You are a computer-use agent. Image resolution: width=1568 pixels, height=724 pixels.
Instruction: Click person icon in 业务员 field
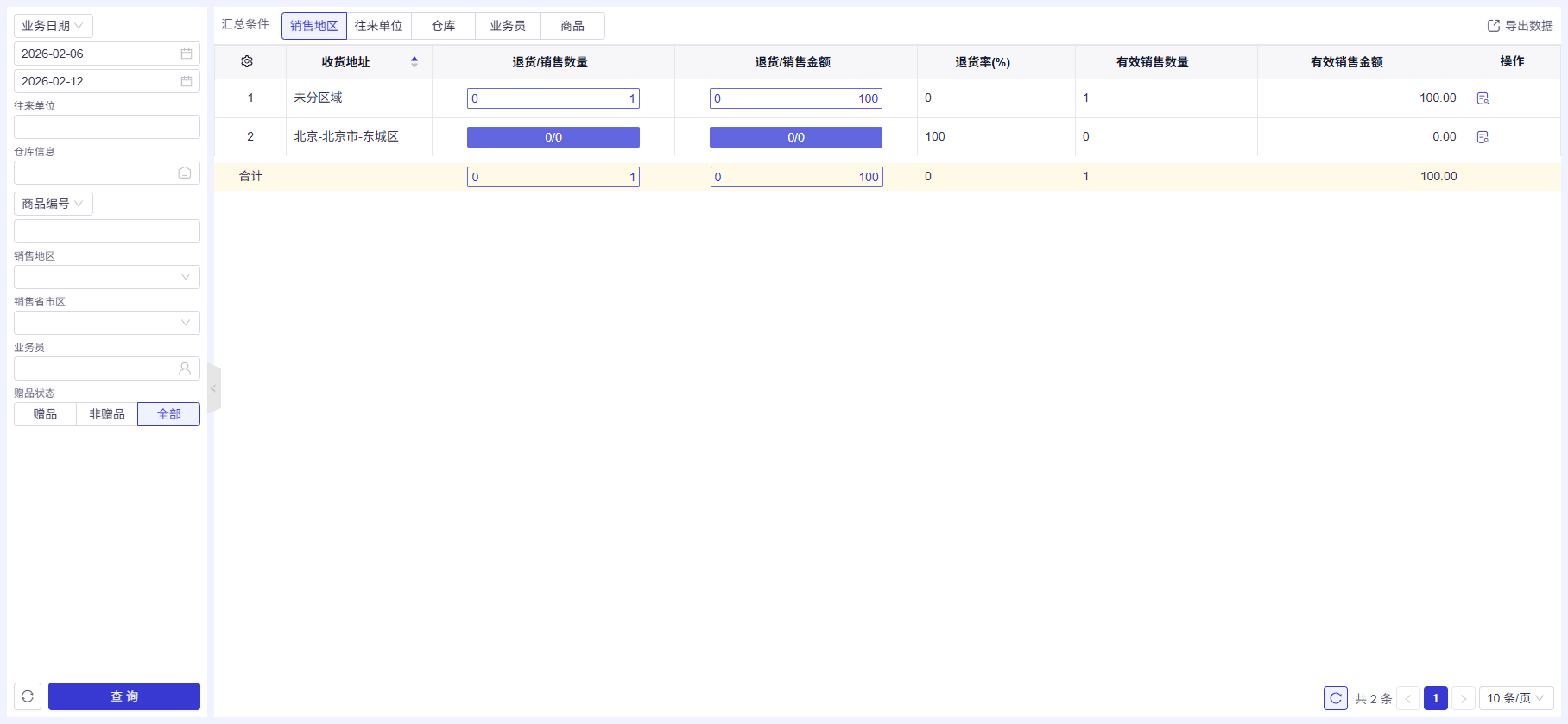[x=185, y=368]
